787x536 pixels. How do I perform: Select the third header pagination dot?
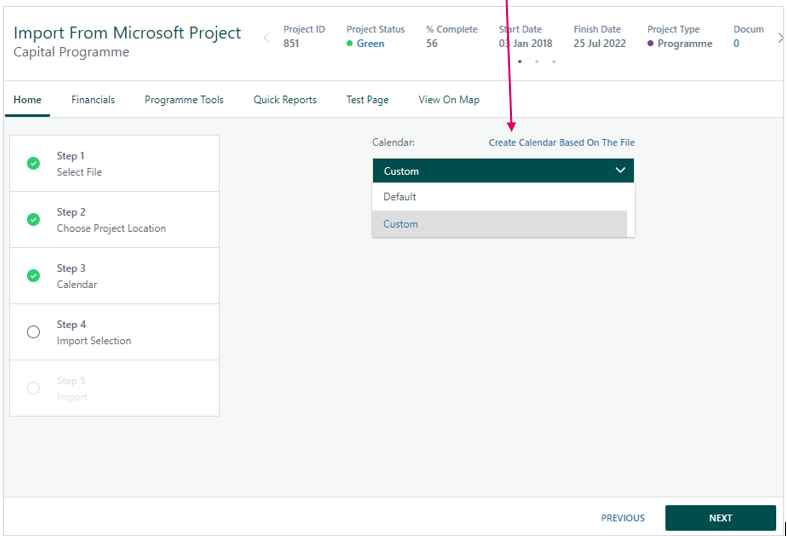[554, 62]
